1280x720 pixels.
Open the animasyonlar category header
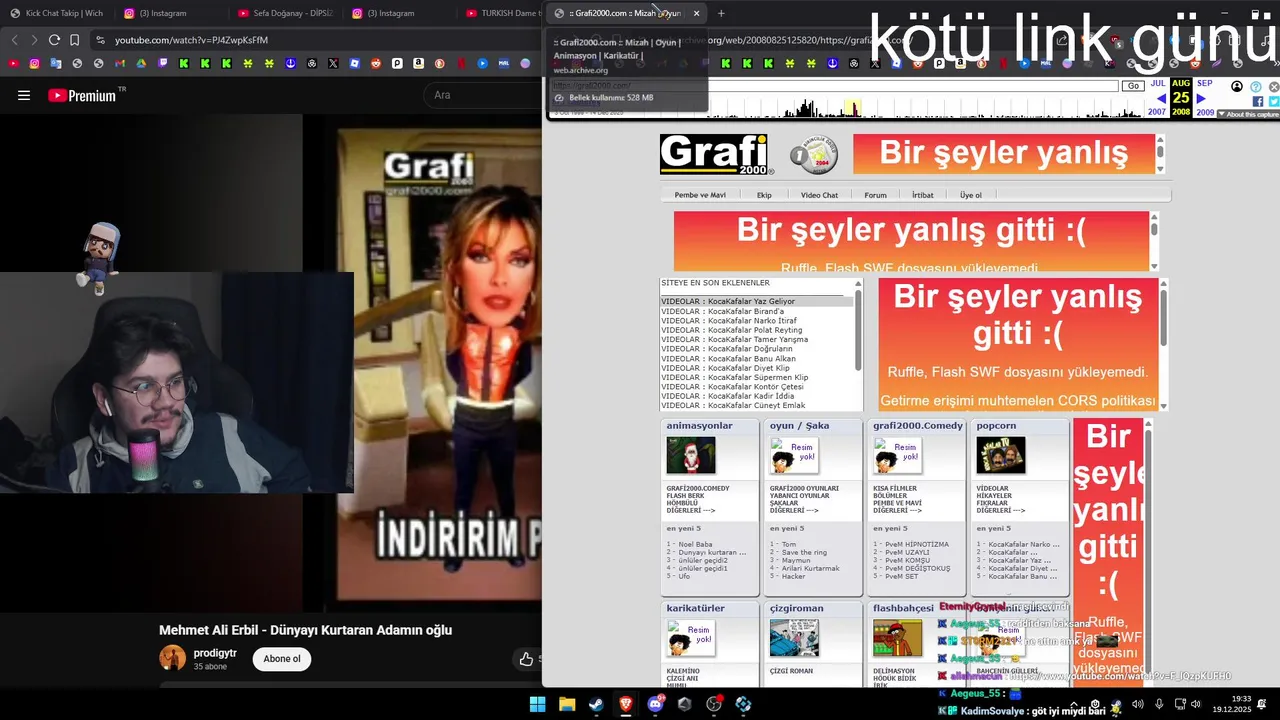(700, 426)
